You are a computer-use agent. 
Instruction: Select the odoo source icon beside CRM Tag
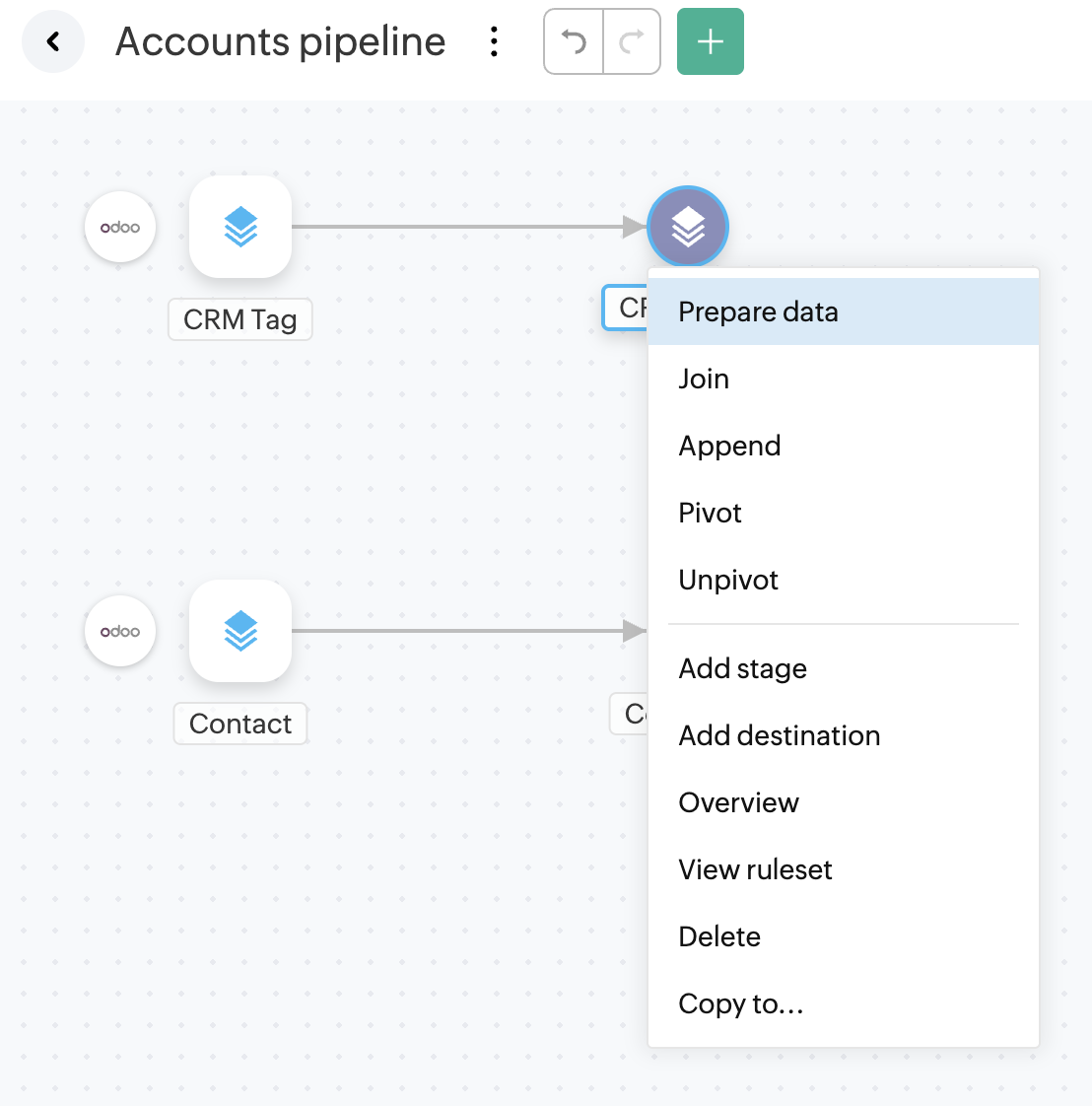coord(120,227)
